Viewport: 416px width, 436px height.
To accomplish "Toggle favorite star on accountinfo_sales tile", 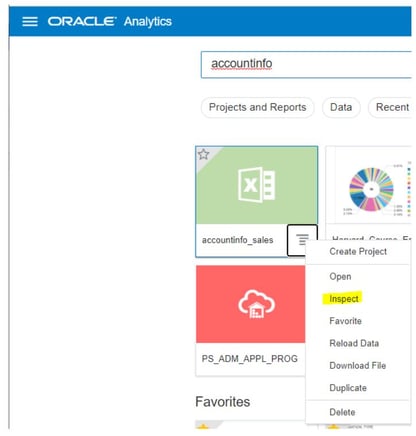I will (203, 154).
